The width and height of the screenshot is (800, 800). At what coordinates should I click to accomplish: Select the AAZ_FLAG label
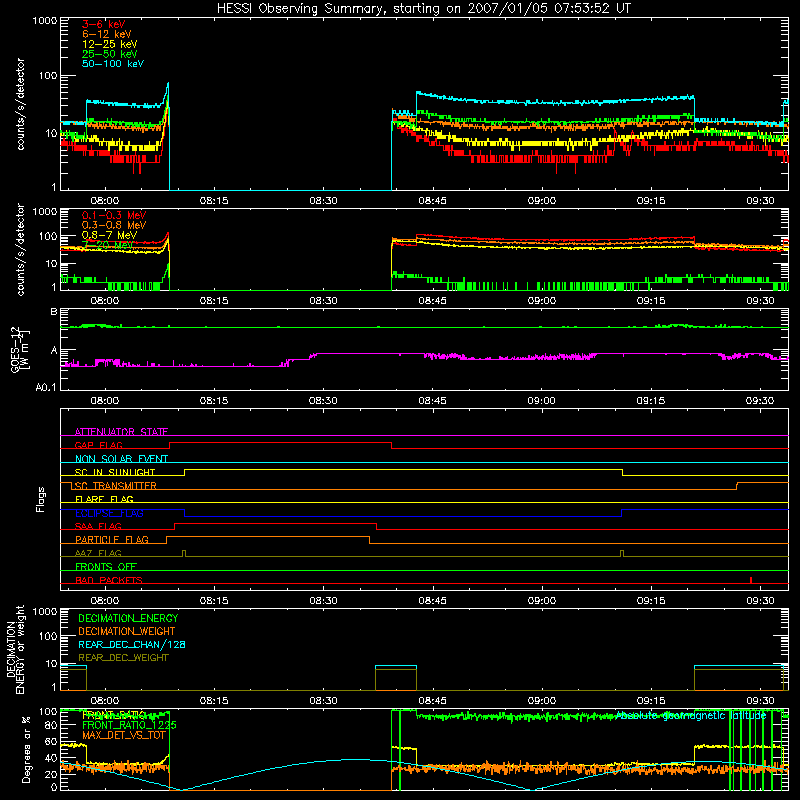98,554
